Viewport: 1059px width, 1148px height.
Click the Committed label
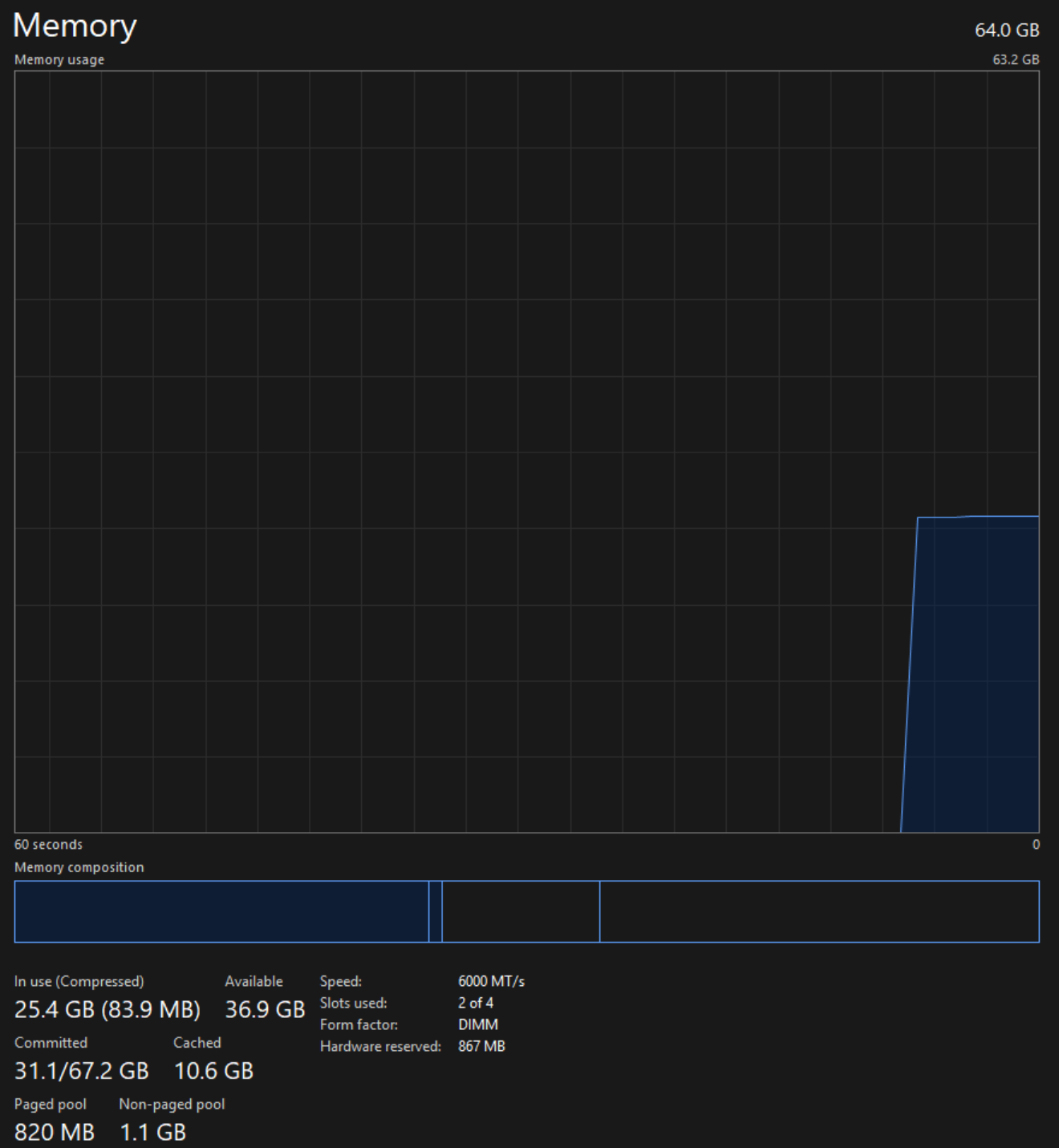coord(51,1042)
